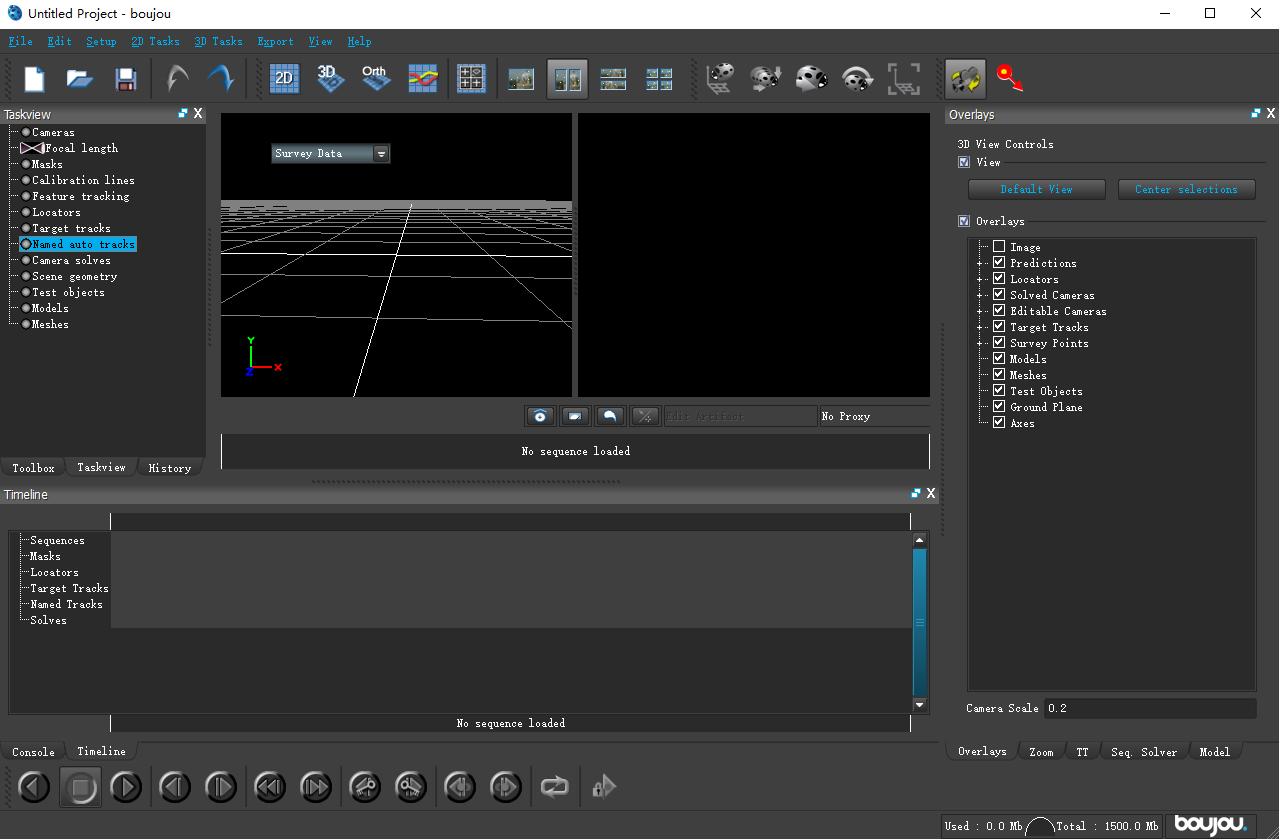Click the camera icon button below the 3D view
Screen dimensions: 1279x839
click(540, 416)
